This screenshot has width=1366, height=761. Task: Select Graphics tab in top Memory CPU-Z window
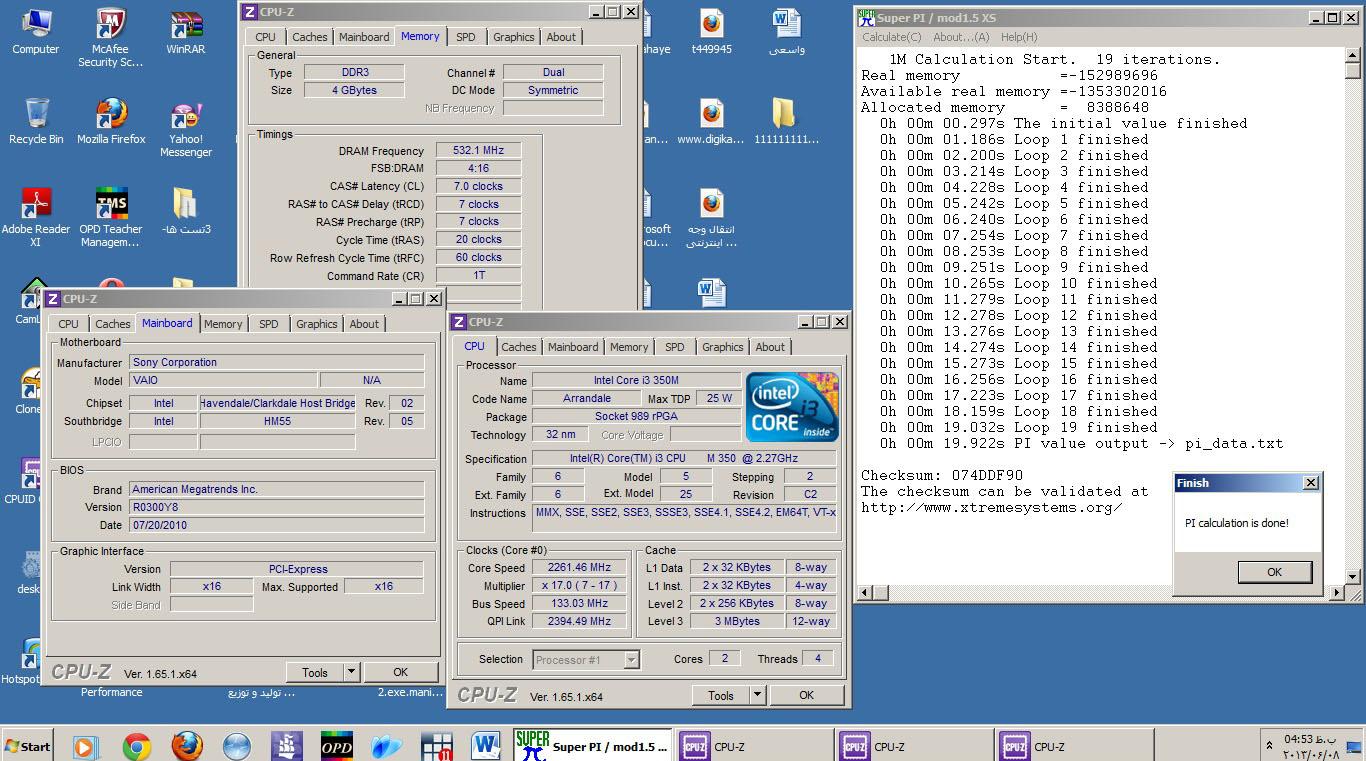[x=513, y=37]
